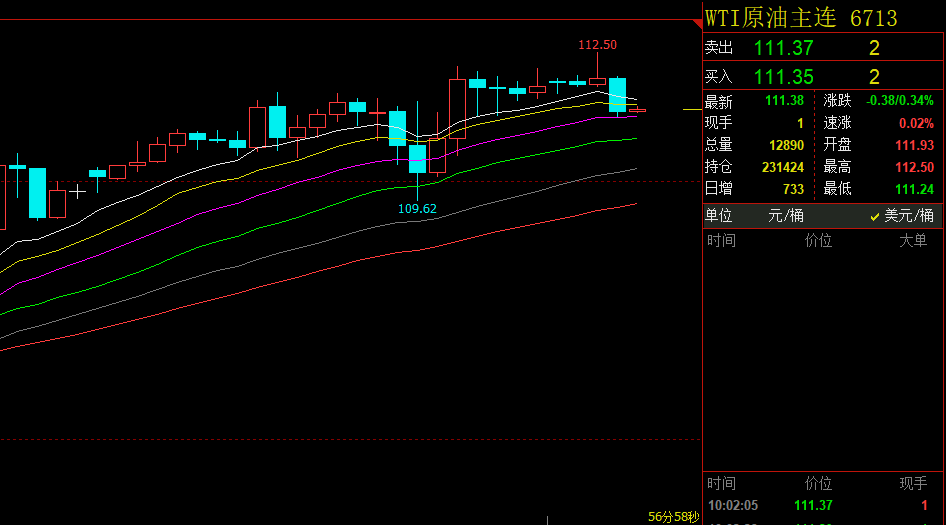946x525 pixels.
Task: Click the large cyan candle below 112.50 label
Action: point(617,95)
